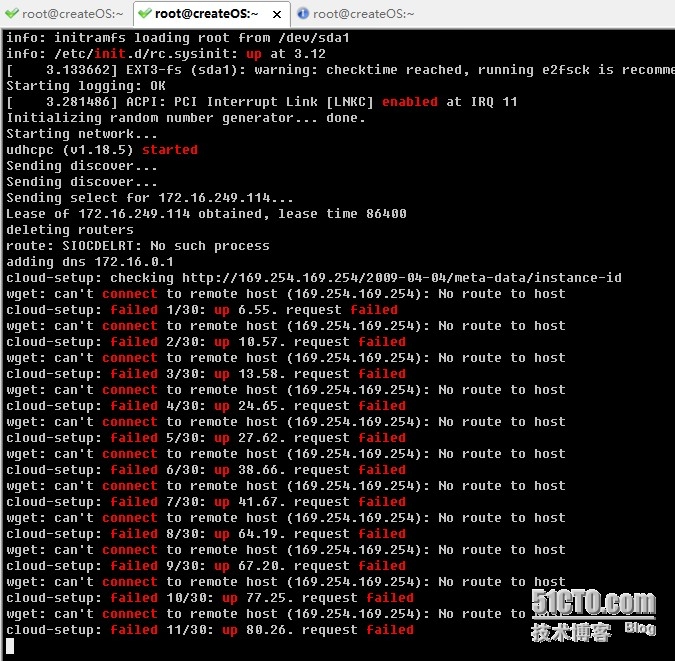This screenshot has width=675, height=661.
Task: Close the active root@createOS tab
Action: (x=276, y=14)
